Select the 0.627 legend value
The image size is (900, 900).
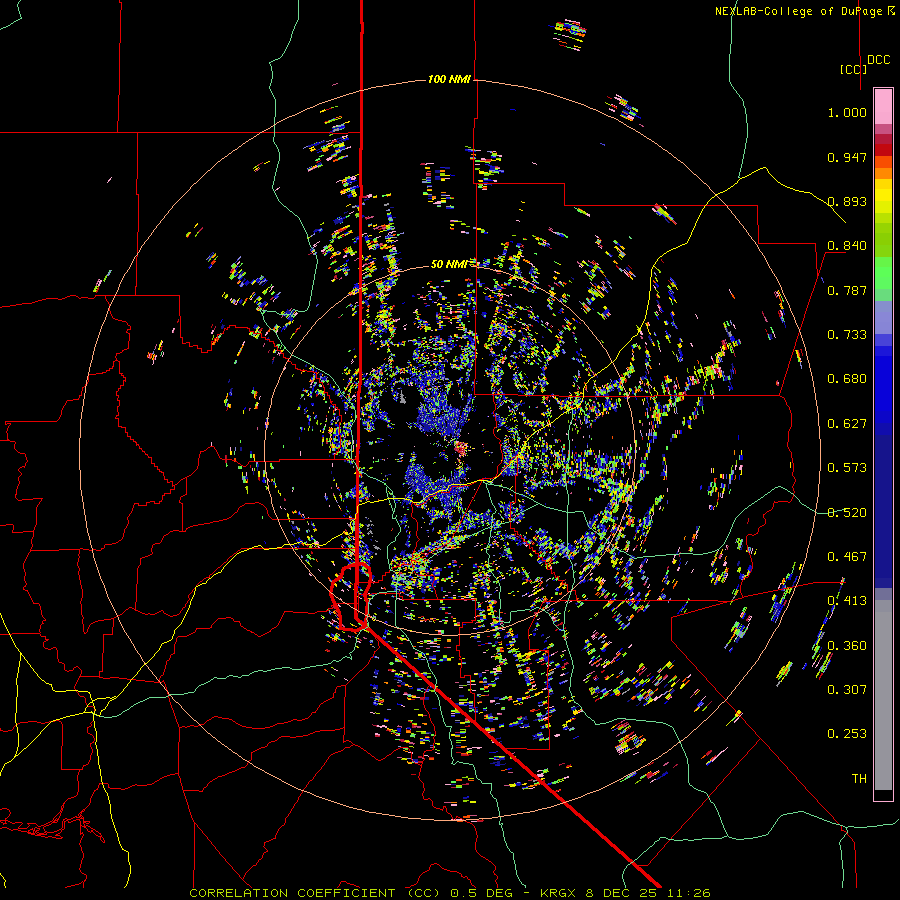[x=847, y=424]
